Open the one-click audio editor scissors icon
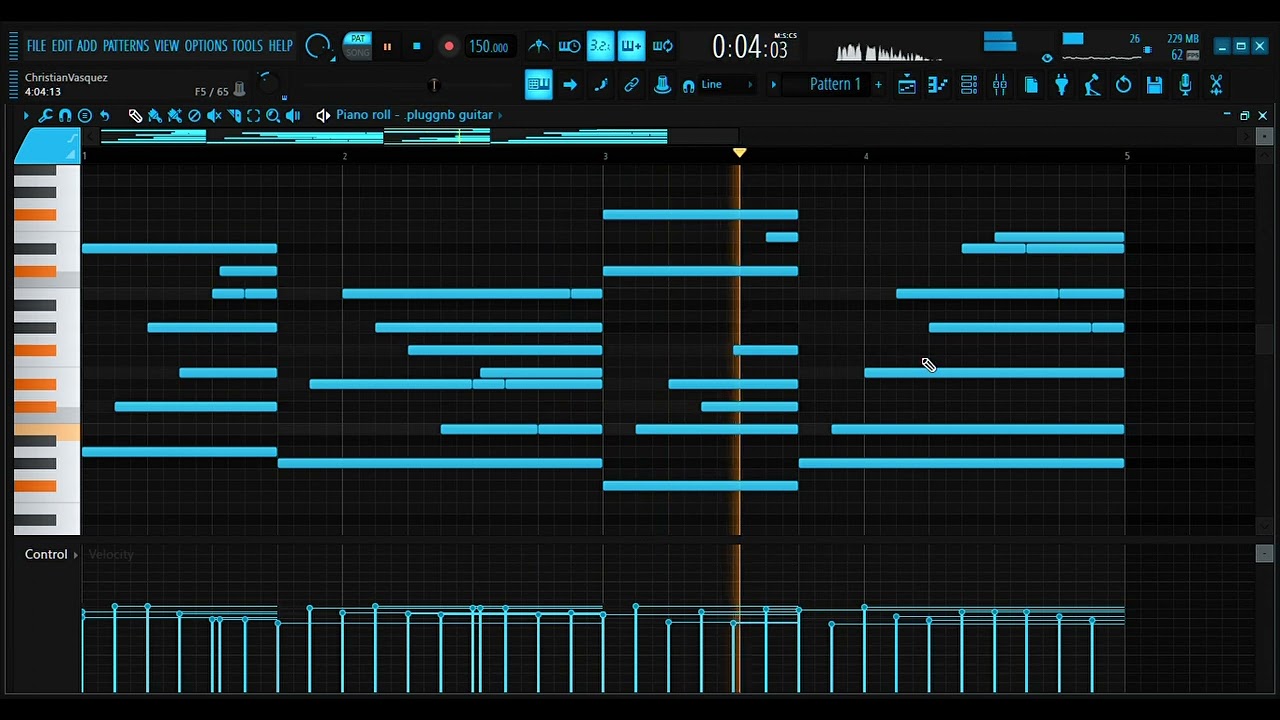 [1217, 85]
